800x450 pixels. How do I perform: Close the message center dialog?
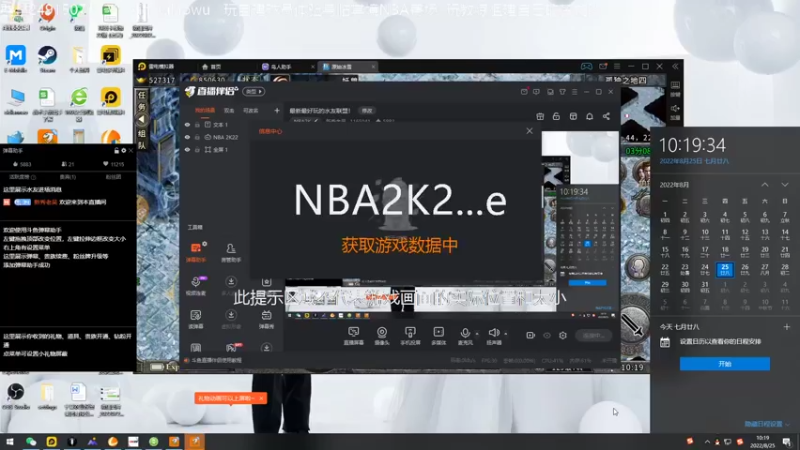tap(530, 131)
